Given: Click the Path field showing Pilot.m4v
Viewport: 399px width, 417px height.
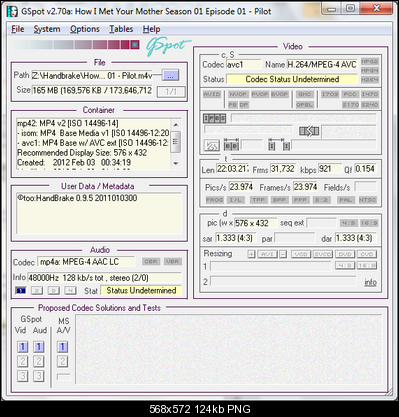Looking at the screenshot, I should point(92,76).
